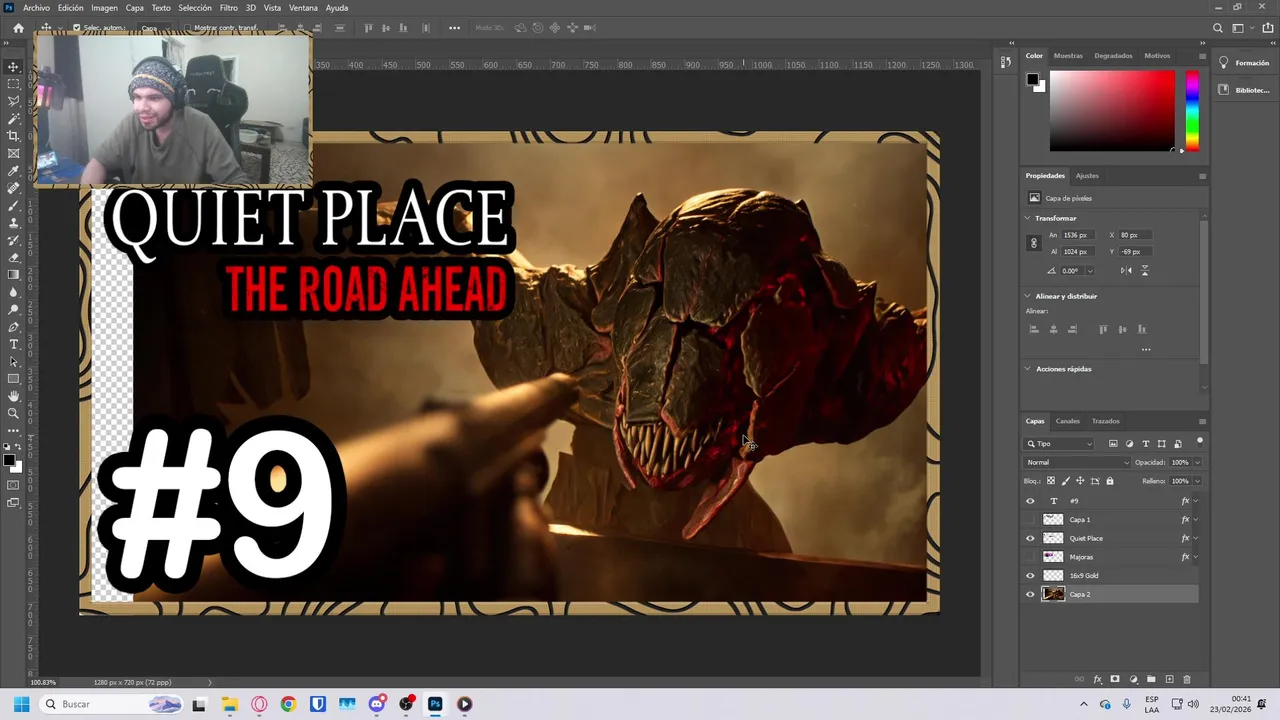This screenshot has width=1280, height=720.
Task: Hide the Quiet Place layer
Action: point(1030,538)
